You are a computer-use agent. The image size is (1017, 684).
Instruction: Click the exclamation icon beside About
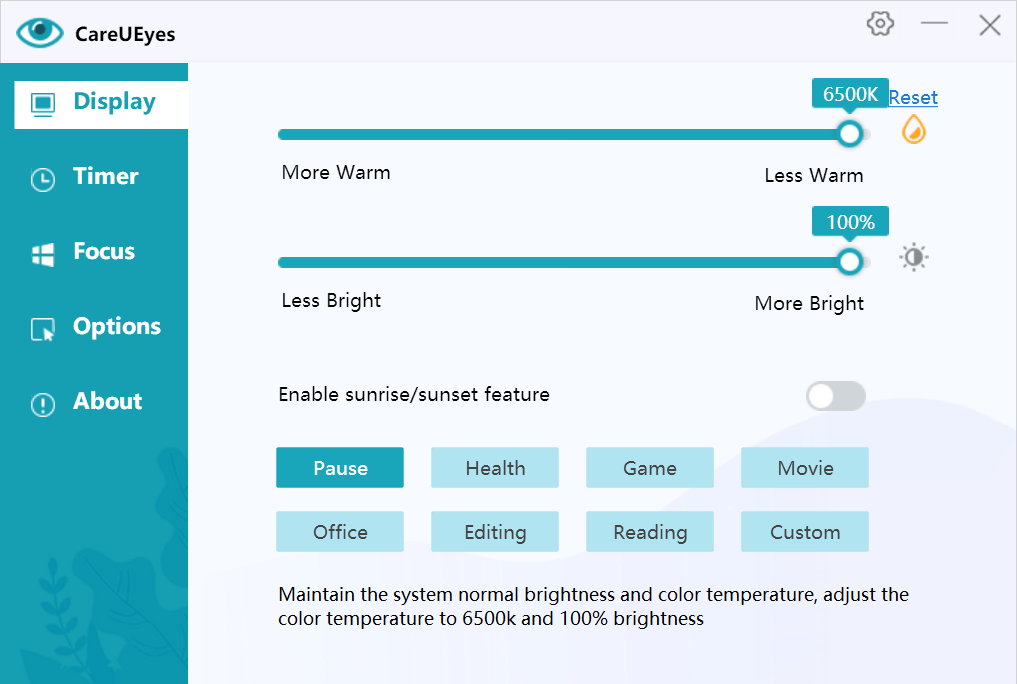43,404
